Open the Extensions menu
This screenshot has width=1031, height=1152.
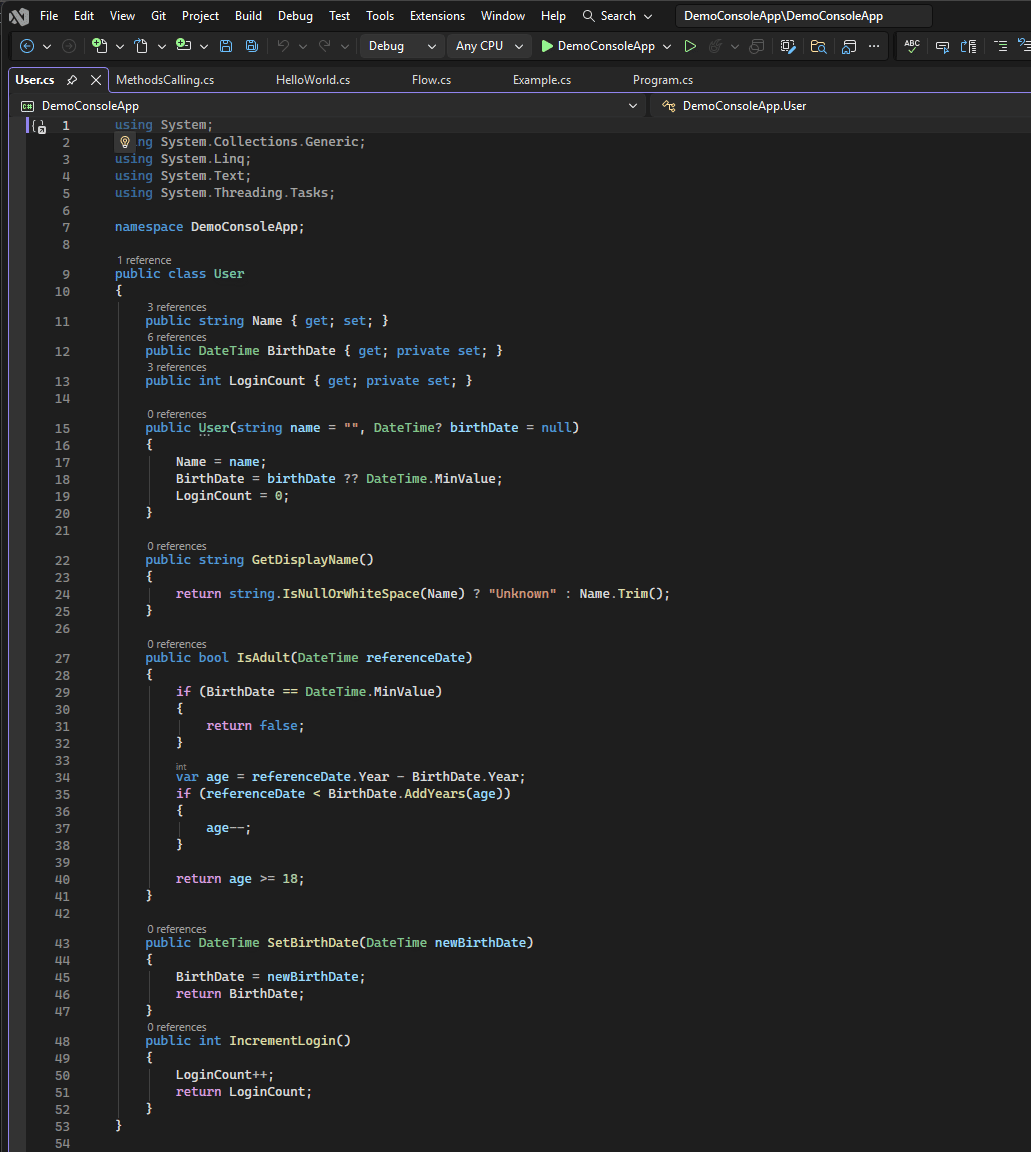[437, 15]
